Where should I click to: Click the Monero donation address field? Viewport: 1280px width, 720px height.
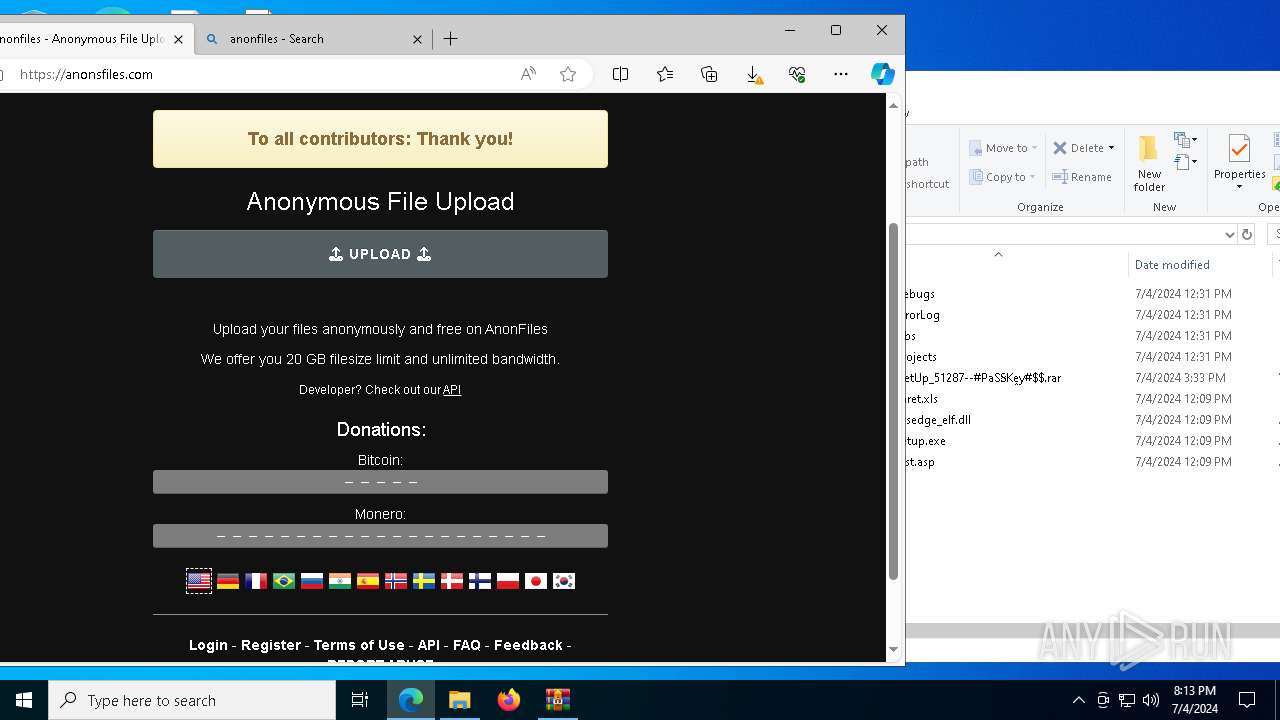pos(380,536)
